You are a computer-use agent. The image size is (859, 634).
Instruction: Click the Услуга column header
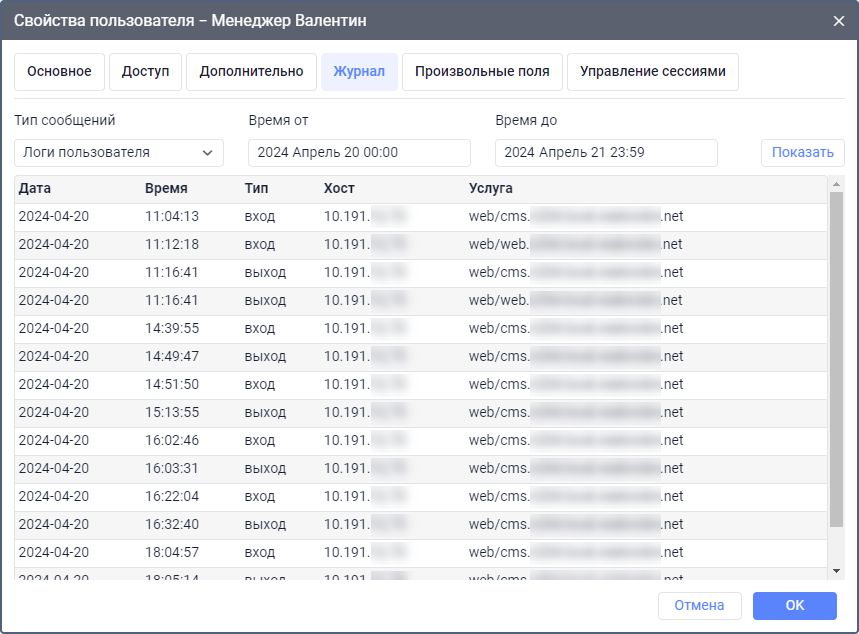[x=491, y=189]
